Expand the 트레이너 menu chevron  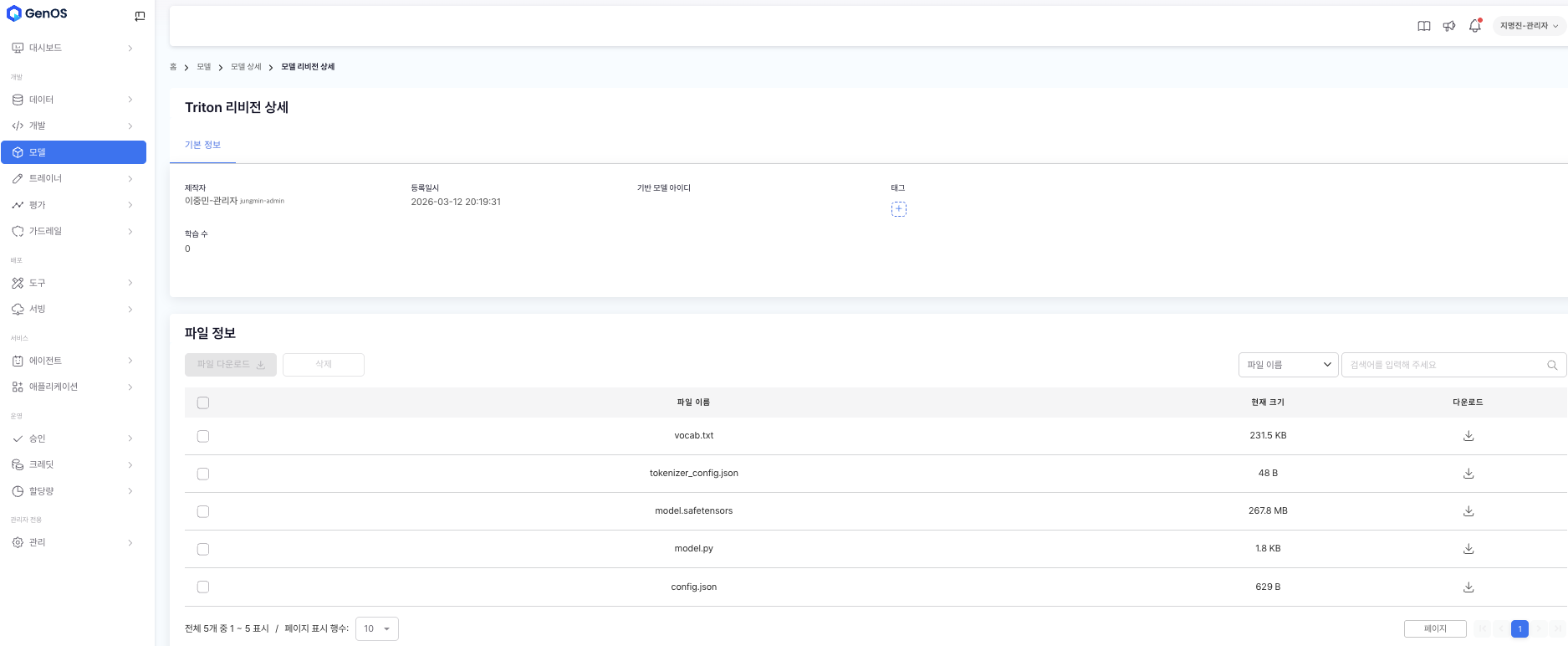(x=130, y=179)
